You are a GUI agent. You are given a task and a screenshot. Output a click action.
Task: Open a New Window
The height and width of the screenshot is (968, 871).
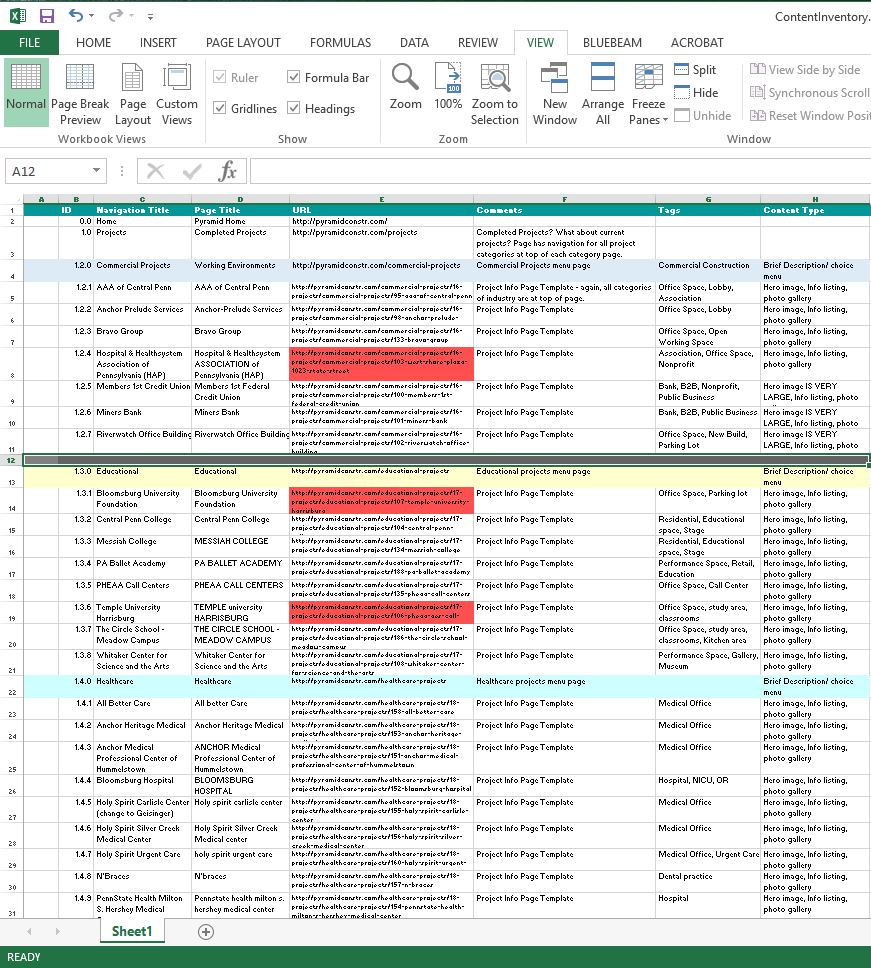click(554, 93)
